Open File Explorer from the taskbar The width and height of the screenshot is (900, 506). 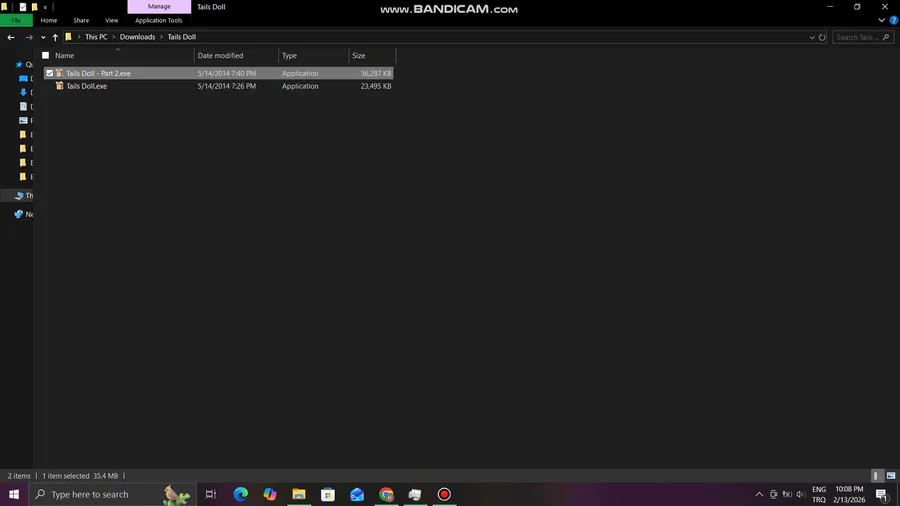coord(299,494)
